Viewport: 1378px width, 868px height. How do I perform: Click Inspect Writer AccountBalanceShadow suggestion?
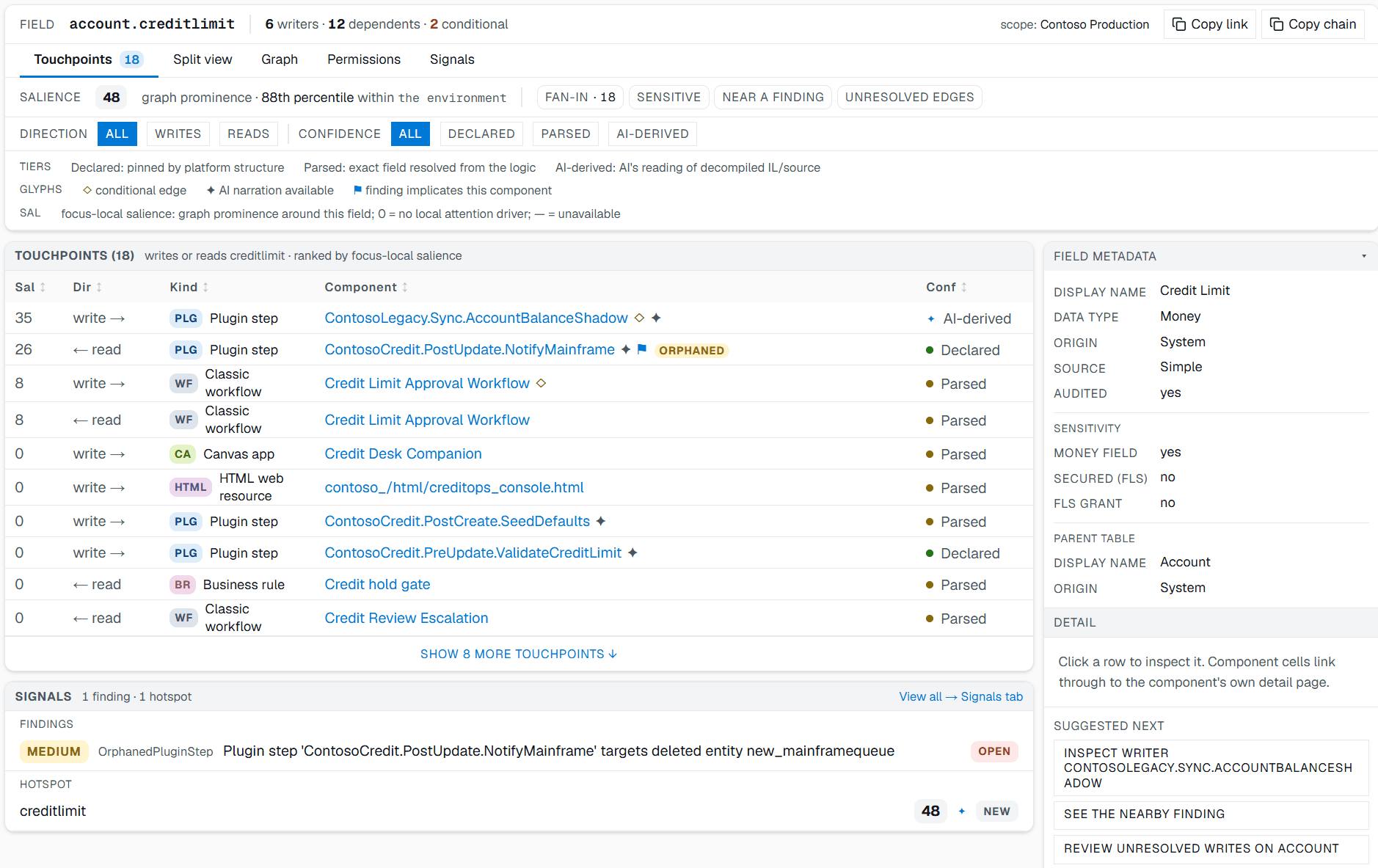pos(1211,767)
